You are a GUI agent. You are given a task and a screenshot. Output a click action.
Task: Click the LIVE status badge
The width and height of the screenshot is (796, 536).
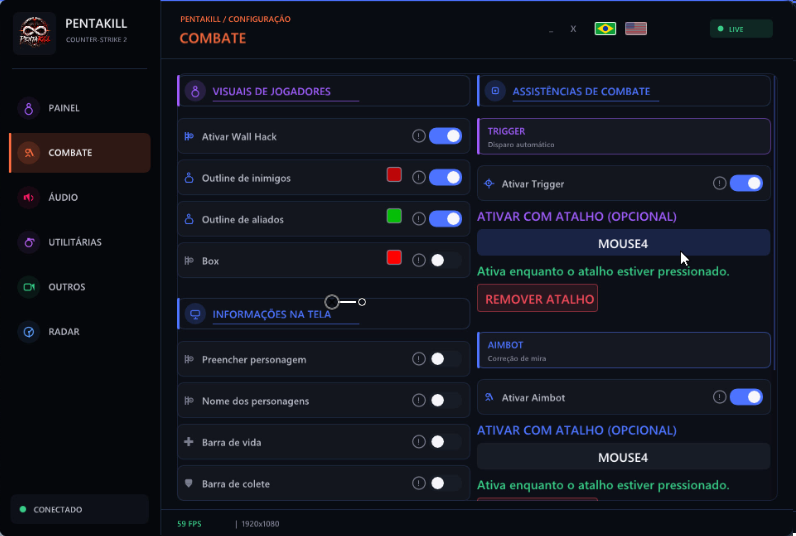pos(741,29)
